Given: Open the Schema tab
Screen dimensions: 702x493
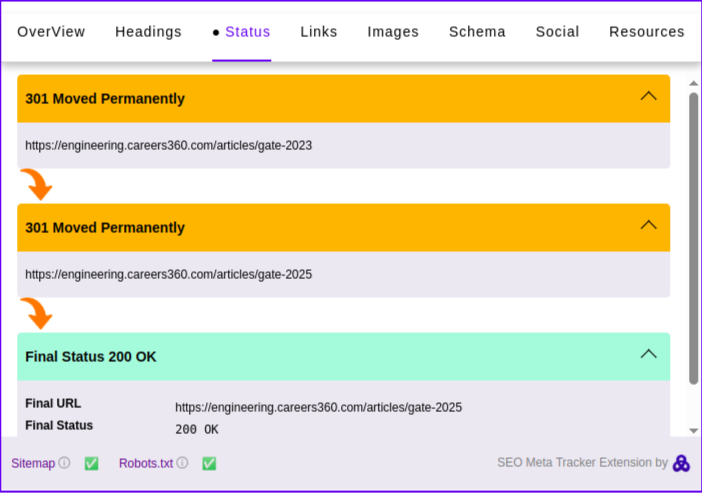Looking at the screenshot, I should click(x=477, y=32).
